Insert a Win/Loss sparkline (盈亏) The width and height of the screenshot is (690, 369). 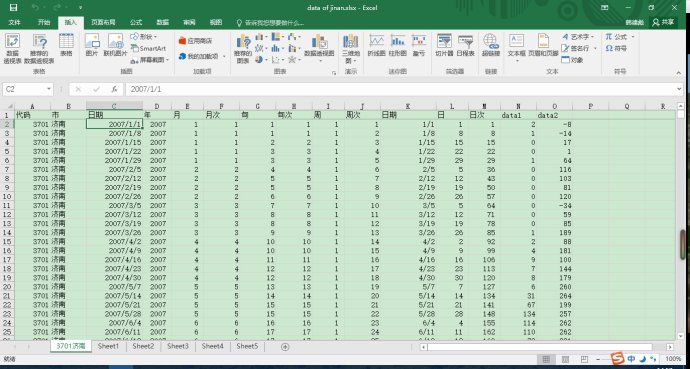coord(419,45)
